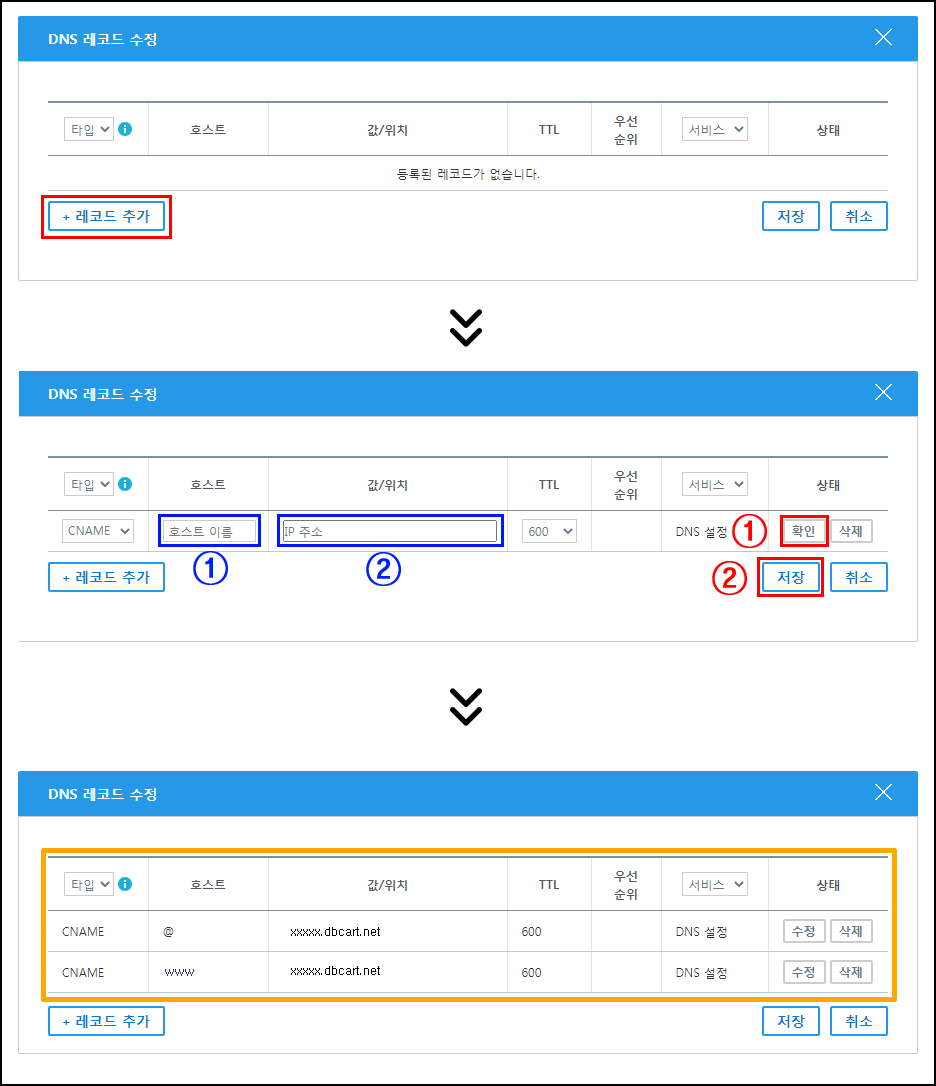Close the dialog containing the 확인 button
The width and height of the screenshot is (936, 1086).
coord(883,393)
